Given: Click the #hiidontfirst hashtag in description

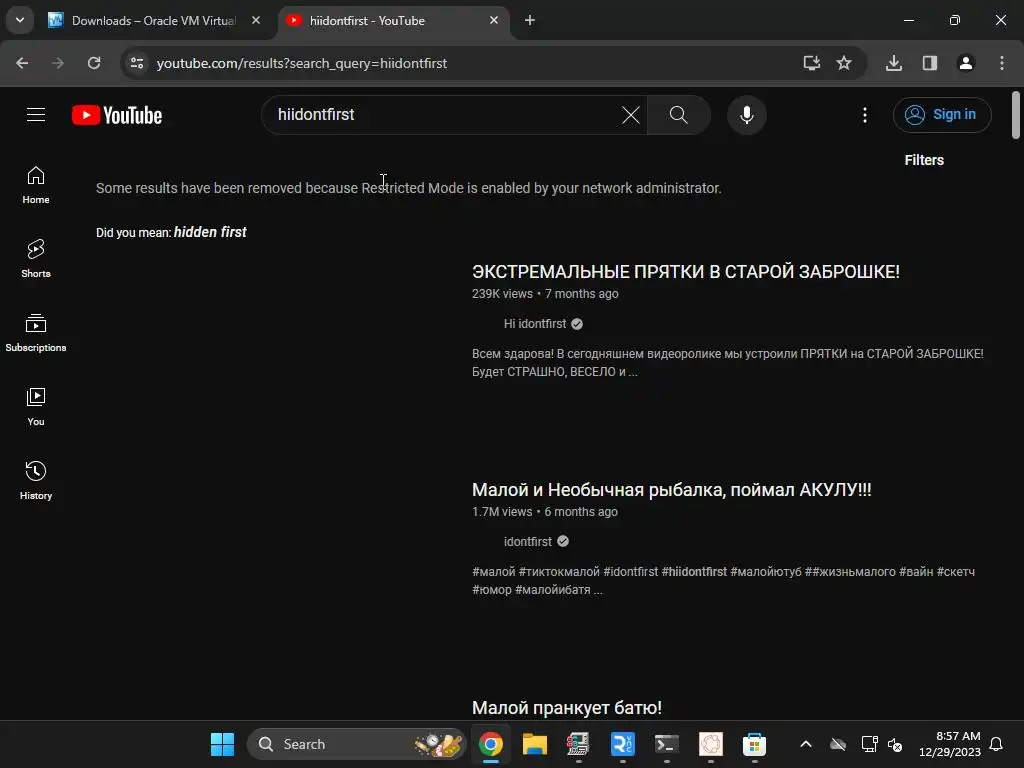Looking at the screenshot, I should (x=694, y=571).
